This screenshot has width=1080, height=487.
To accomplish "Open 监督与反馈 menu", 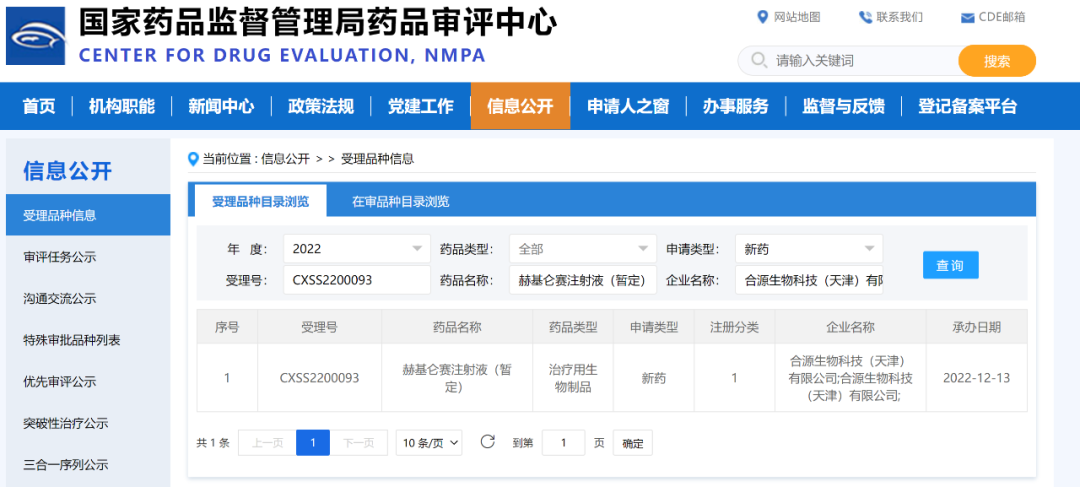I will [x=843, y=106].
